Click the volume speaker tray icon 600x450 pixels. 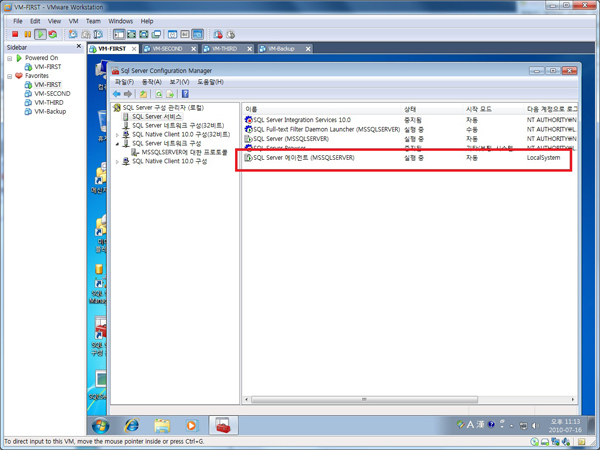point(536,425)
